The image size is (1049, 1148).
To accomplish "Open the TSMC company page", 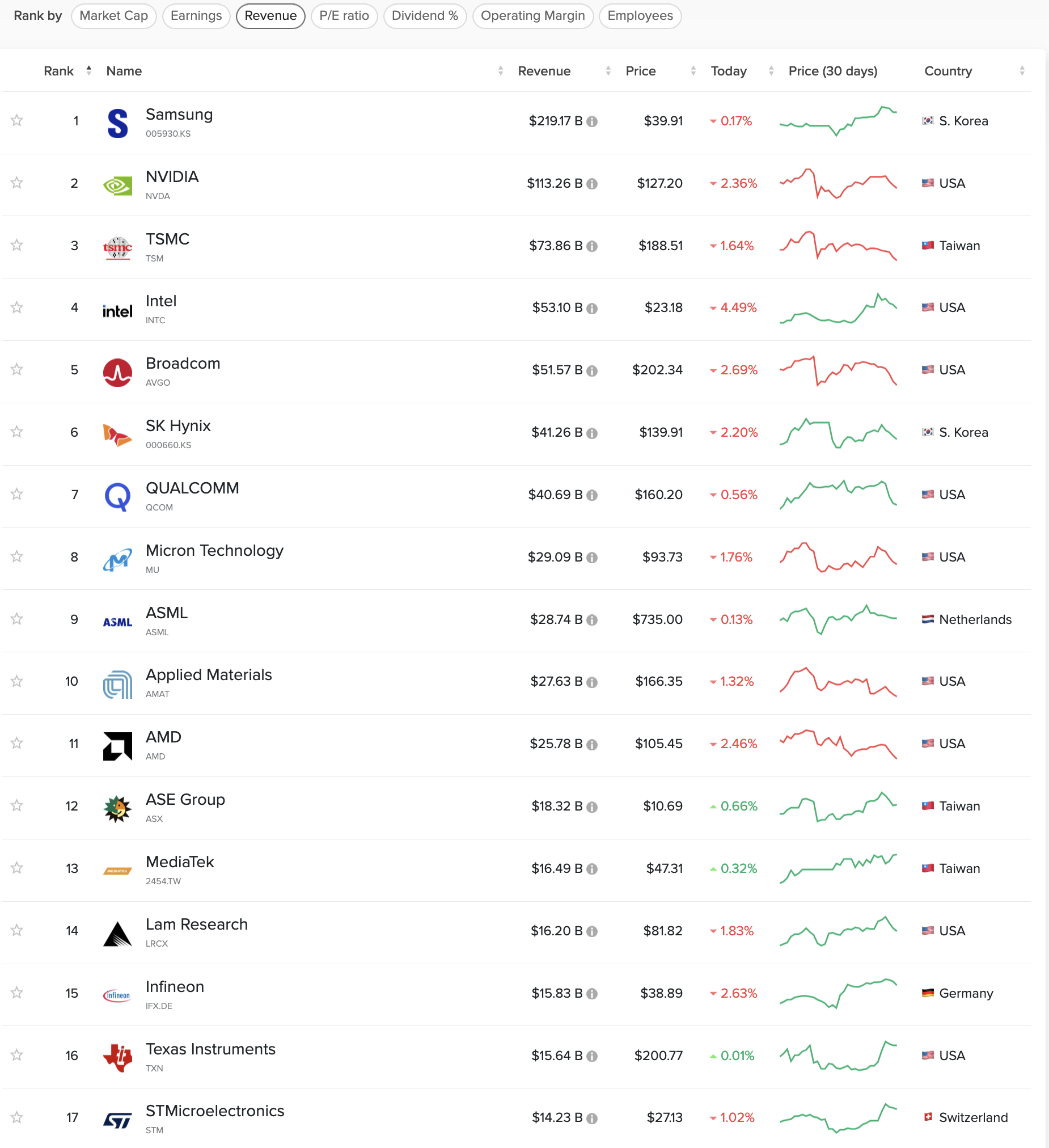I will coord(167,239).
